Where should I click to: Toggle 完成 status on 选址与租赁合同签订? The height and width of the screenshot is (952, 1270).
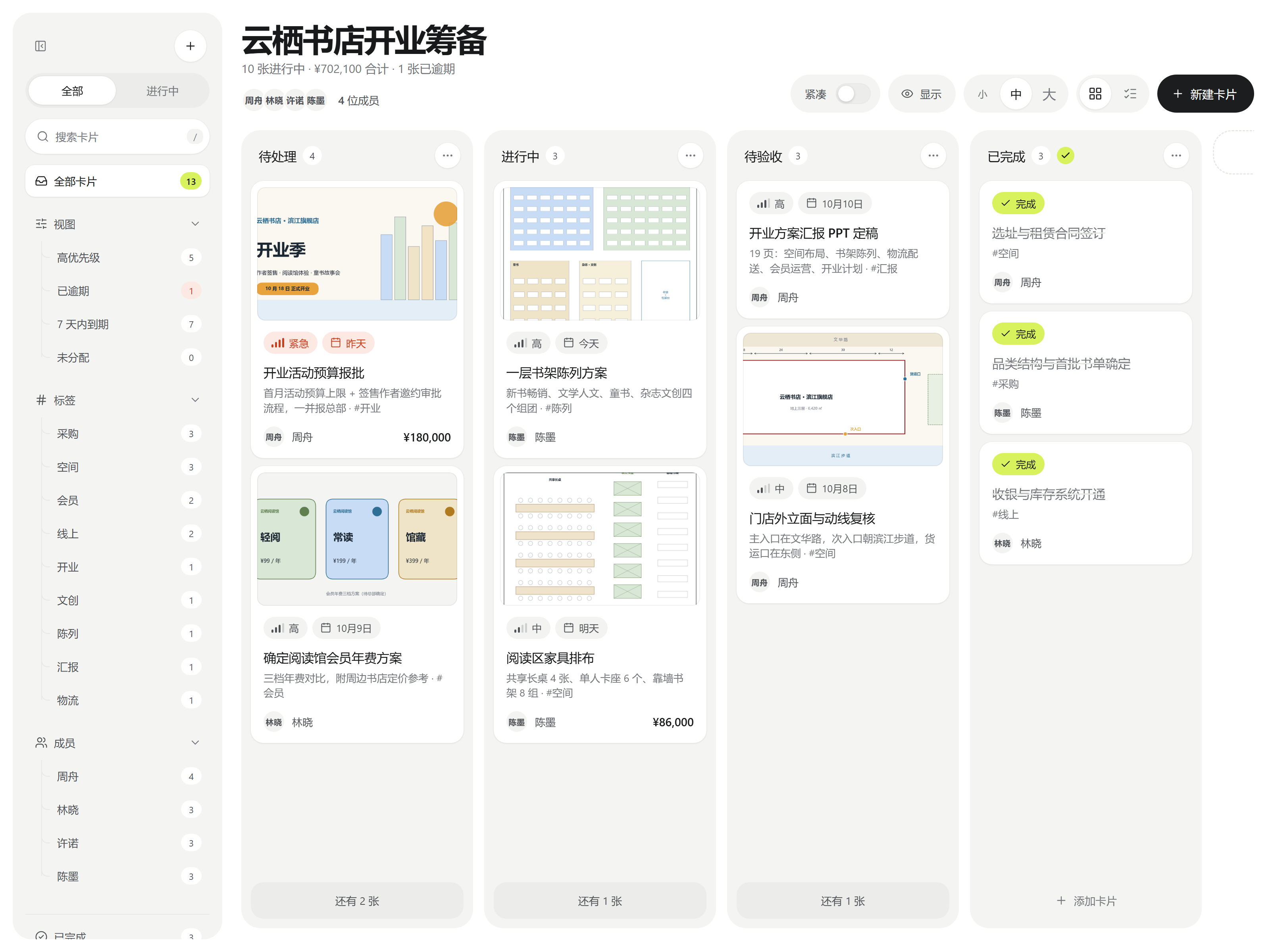coord(1018,204)
